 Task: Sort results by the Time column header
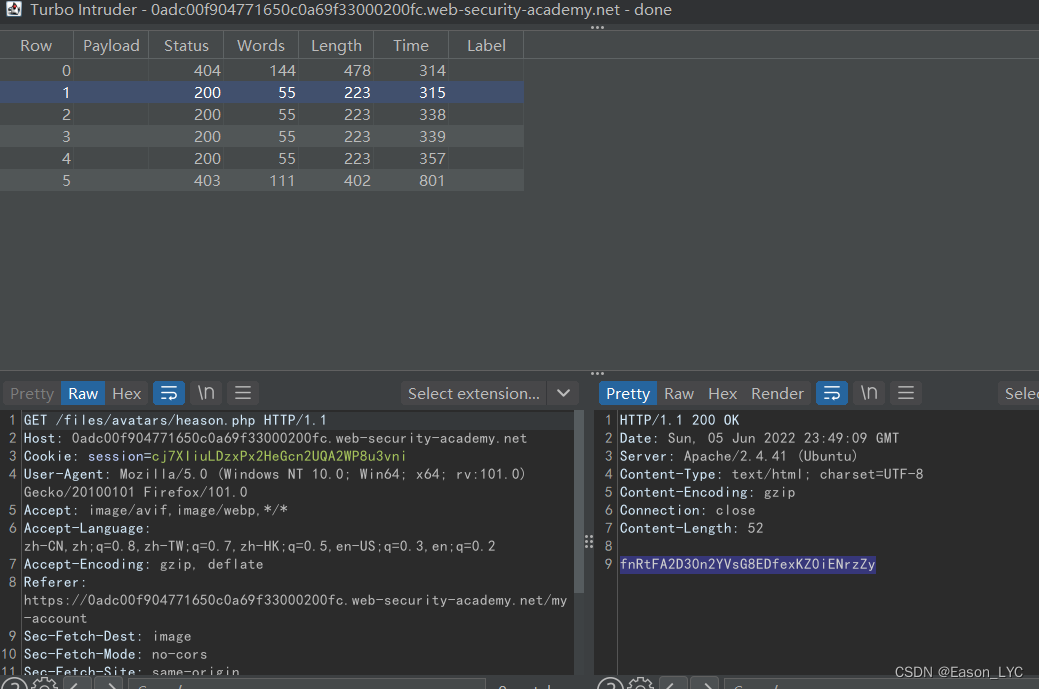point(410,45)
